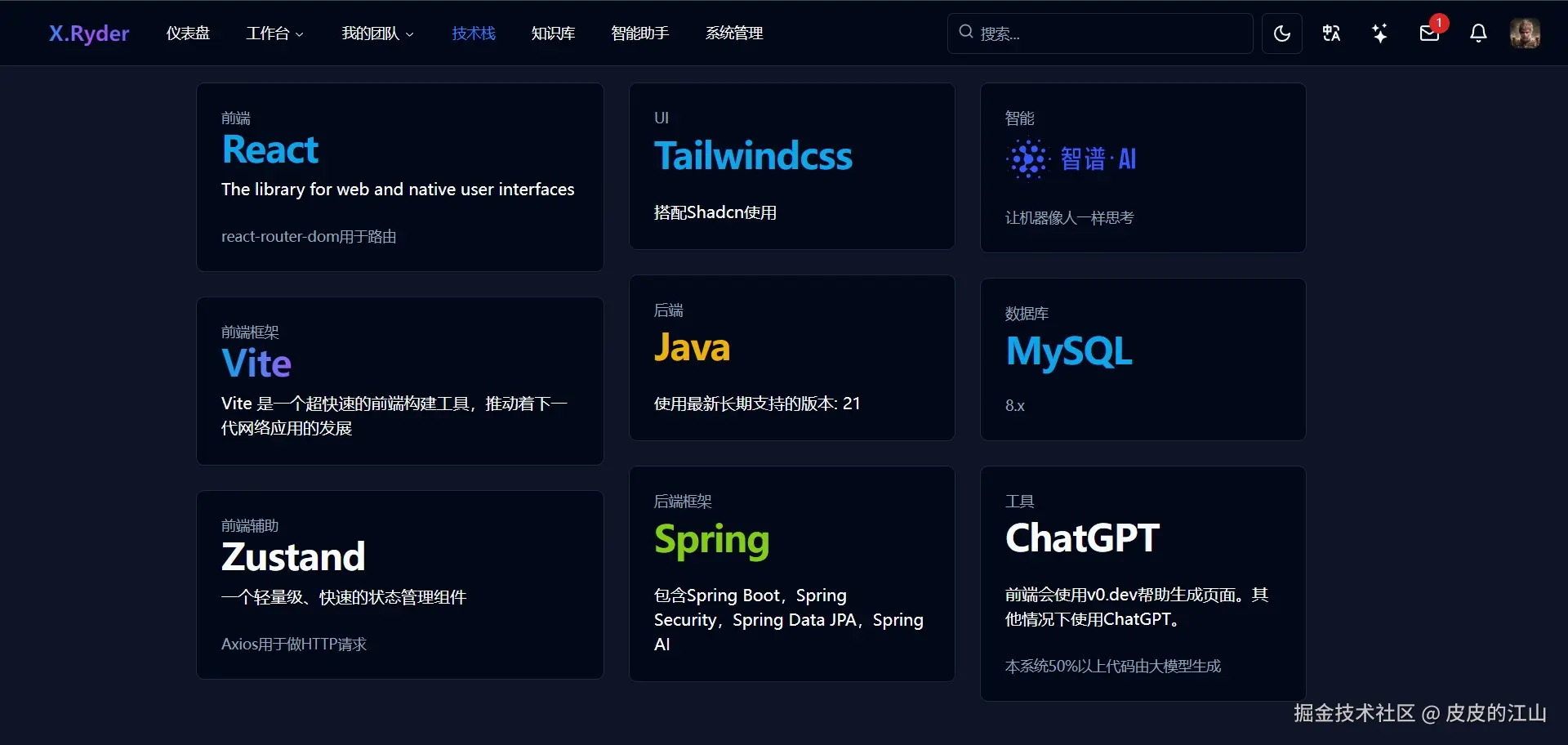Screen dimensions: 1568x745
Task: Click the text '让机器像人一样思考'
Action: pos(1069,218)
